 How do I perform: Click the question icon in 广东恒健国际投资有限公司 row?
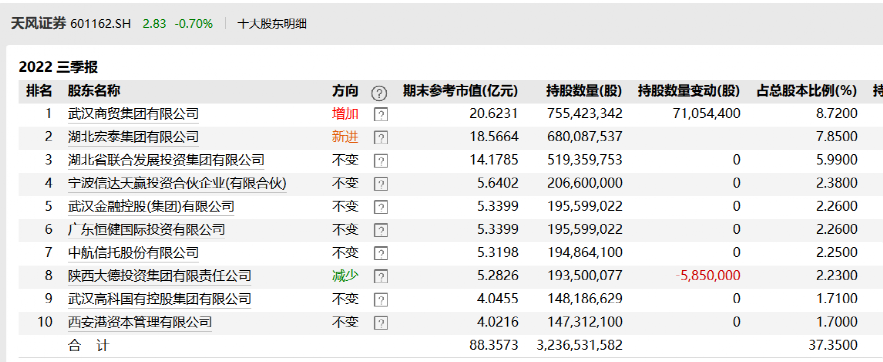point(381,230)
